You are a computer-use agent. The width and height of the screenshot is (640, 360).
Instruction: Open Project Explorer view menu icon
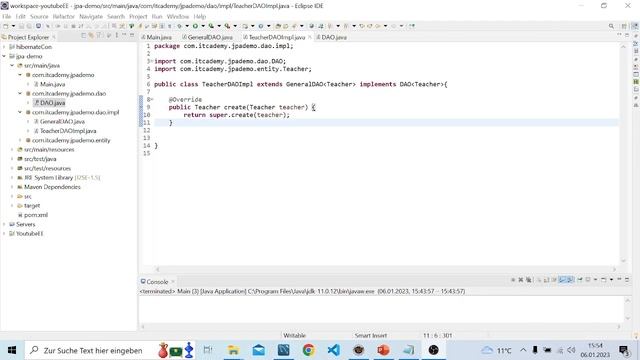coord(117,36)
